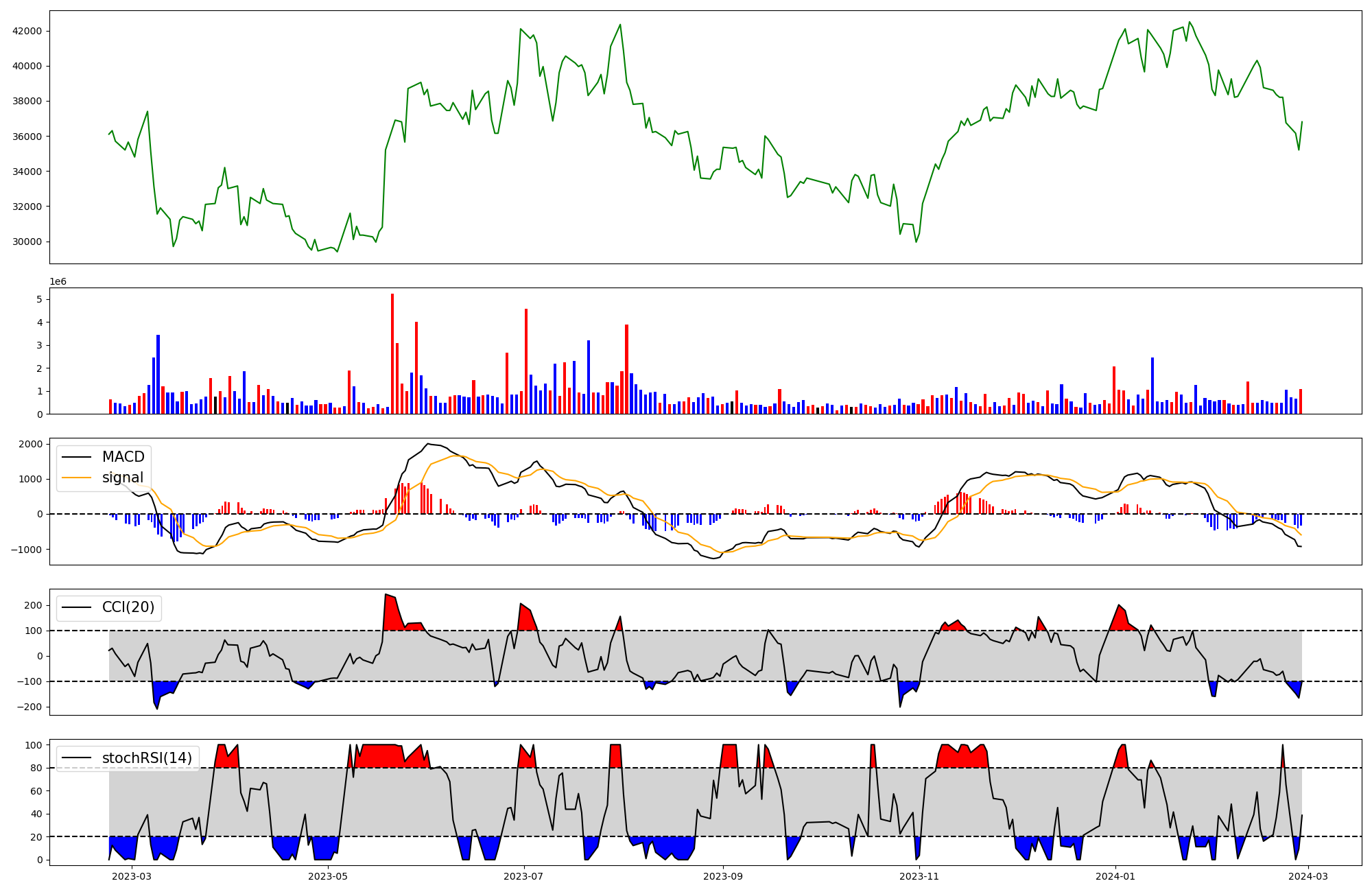Click the 42000 price axis tick label
1372x892 pixels.
27,31
